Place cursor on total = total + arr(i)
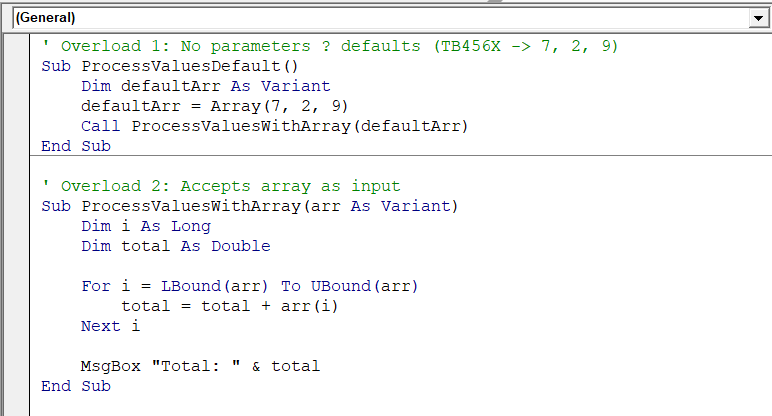The height and width of the screenshot is (416, 772). 230,306
